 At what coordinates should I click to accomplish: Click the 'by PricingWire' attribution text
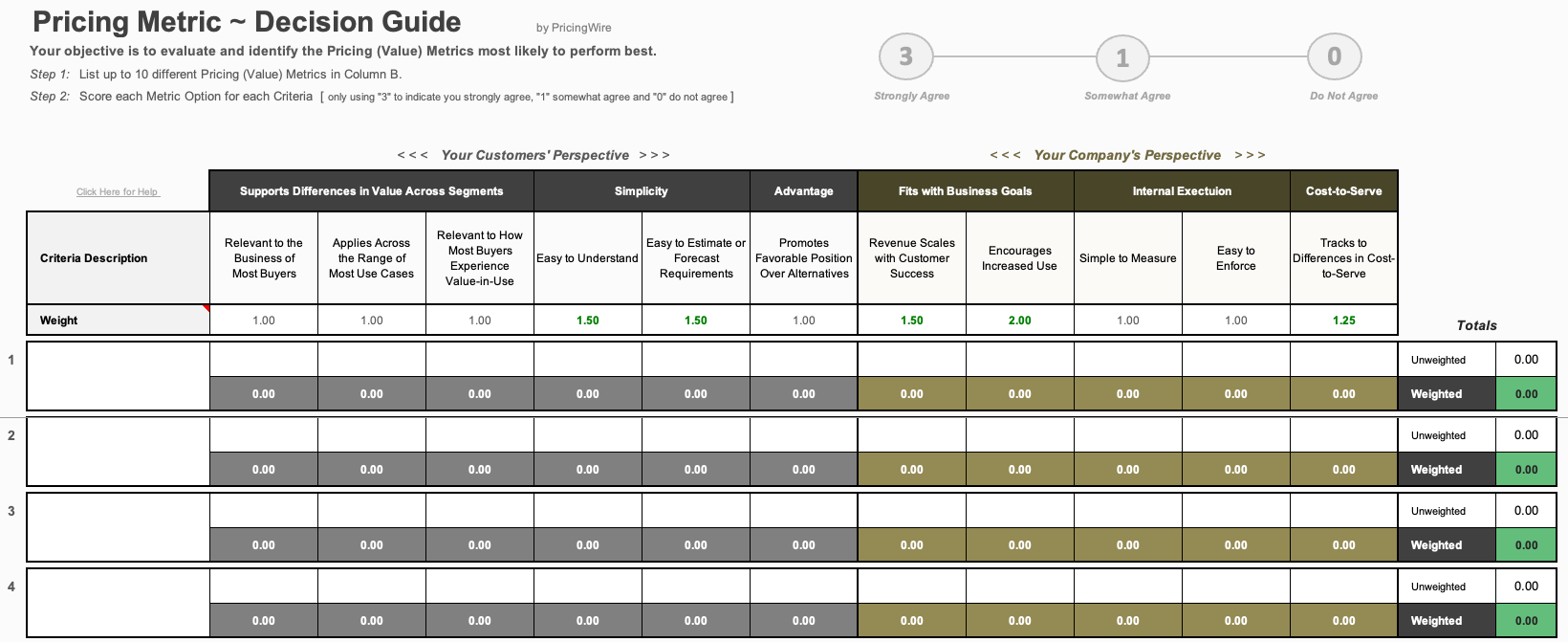tap(574, 28)
